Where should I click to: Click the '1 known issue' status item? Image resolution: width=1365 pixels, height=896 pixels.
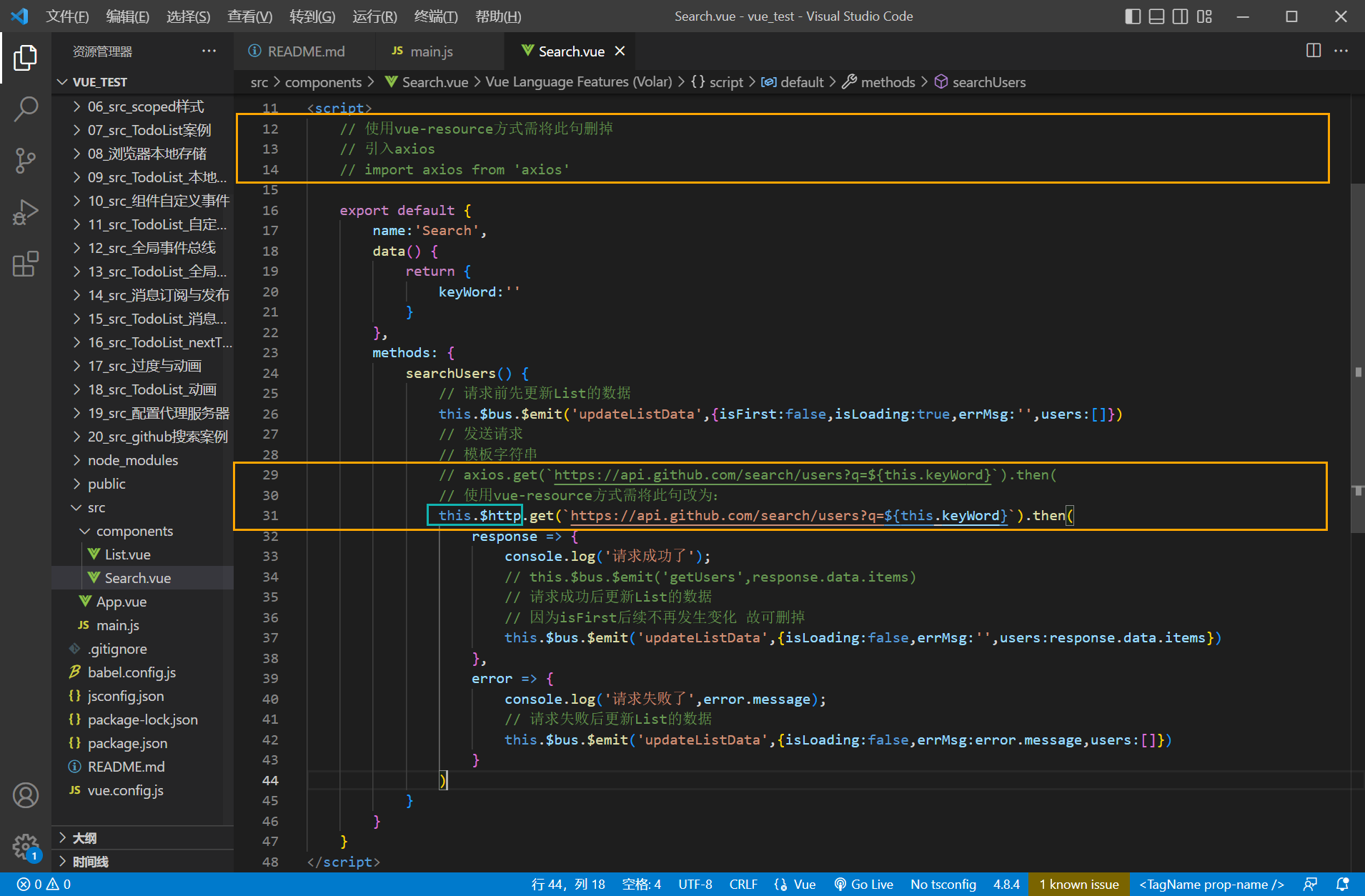[x=1079, y=885]
